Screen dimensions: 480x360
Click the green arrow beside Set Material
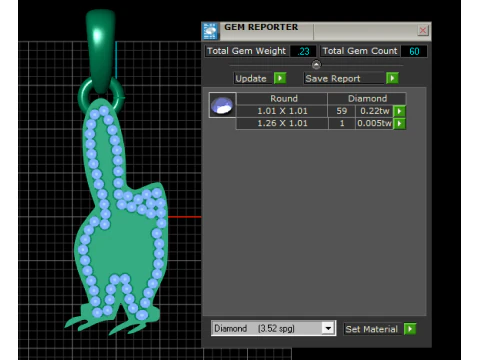410,329
